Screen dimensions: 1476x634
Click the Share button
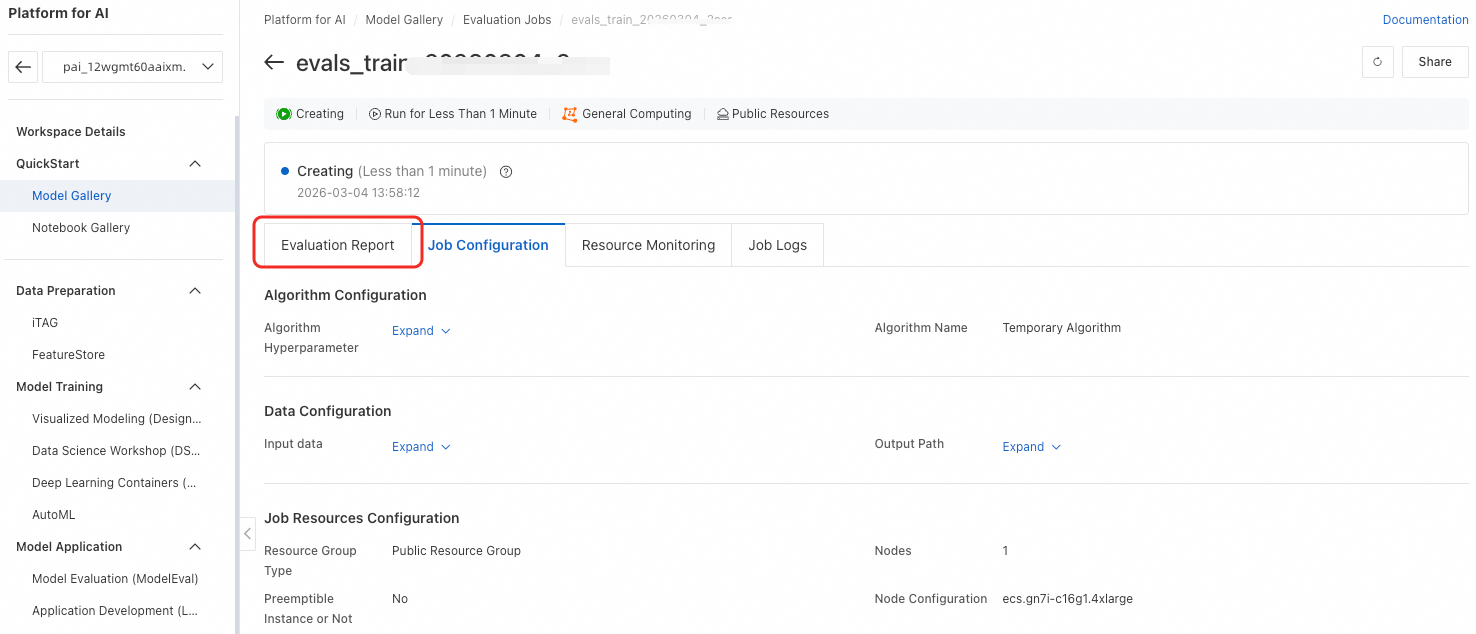coord(1434,62)
